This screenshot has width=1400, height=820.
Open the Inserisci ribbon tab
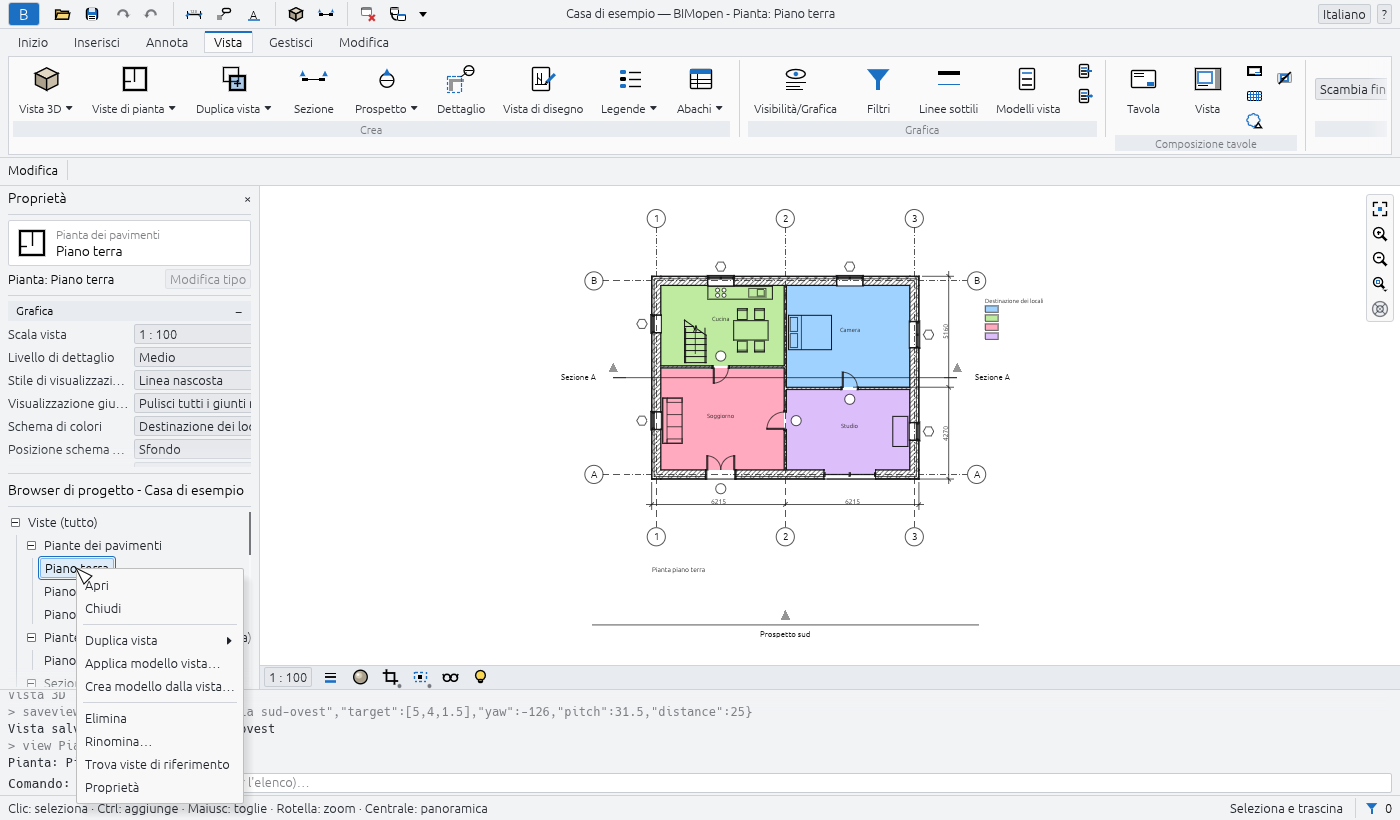97,43
